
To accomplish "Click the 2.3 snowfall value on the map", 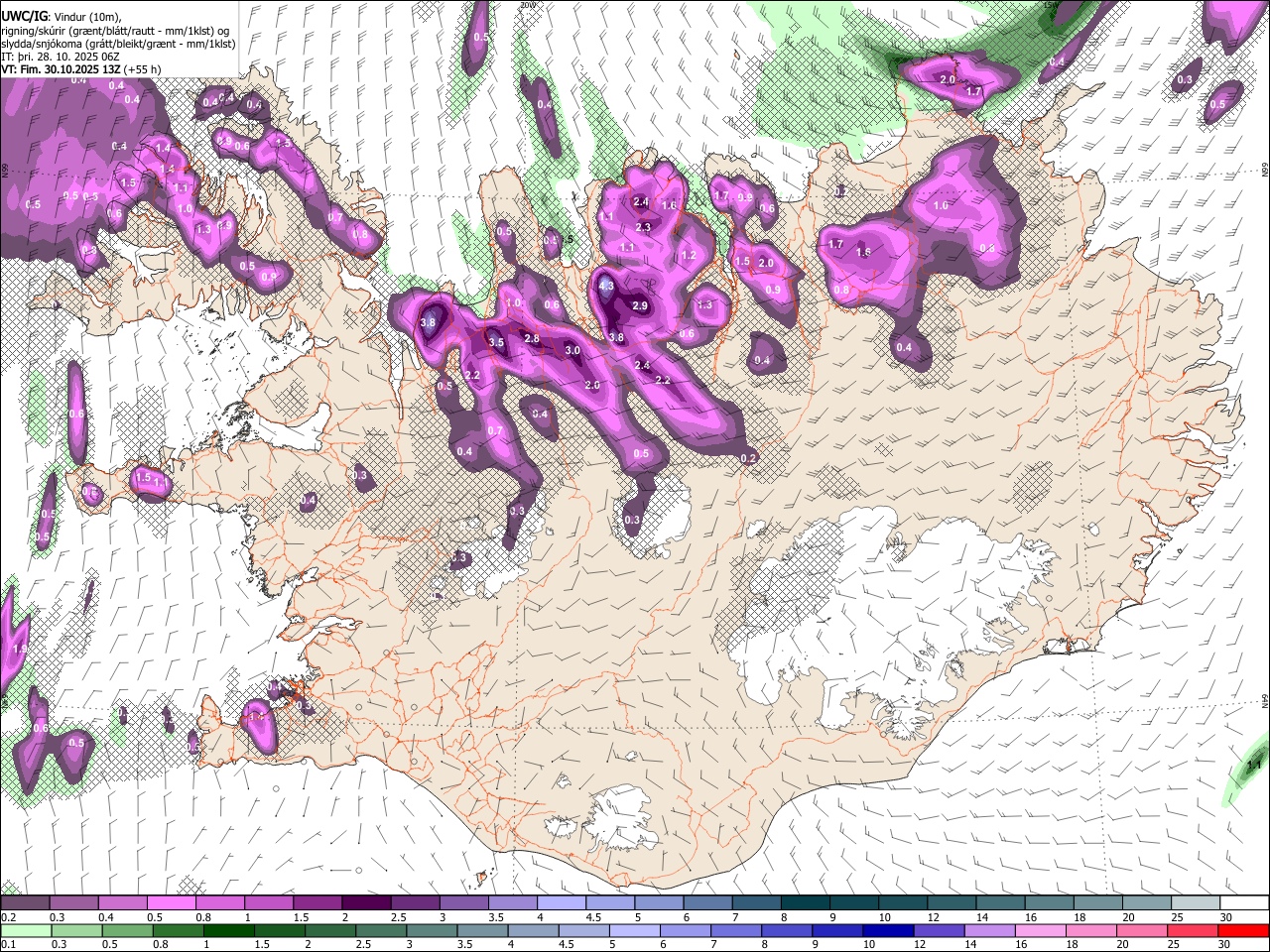I will point(643,227).
